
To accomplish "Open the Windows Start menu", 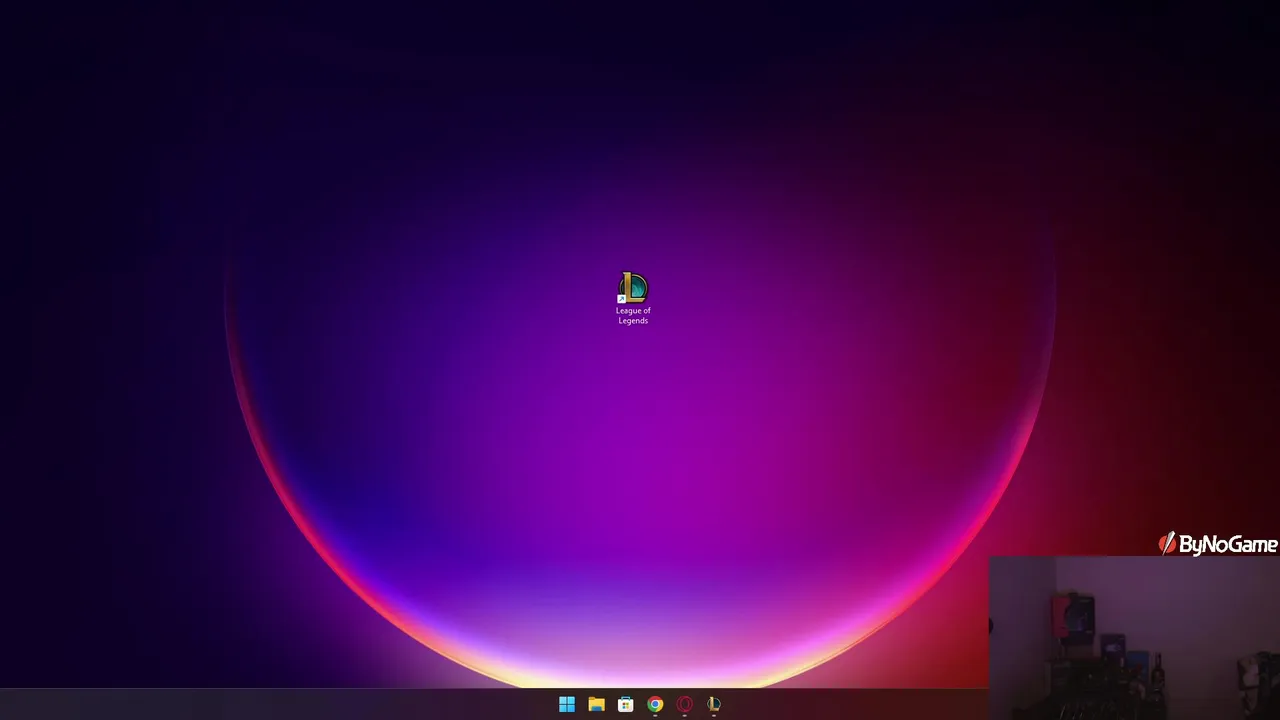I will (567, 705).
